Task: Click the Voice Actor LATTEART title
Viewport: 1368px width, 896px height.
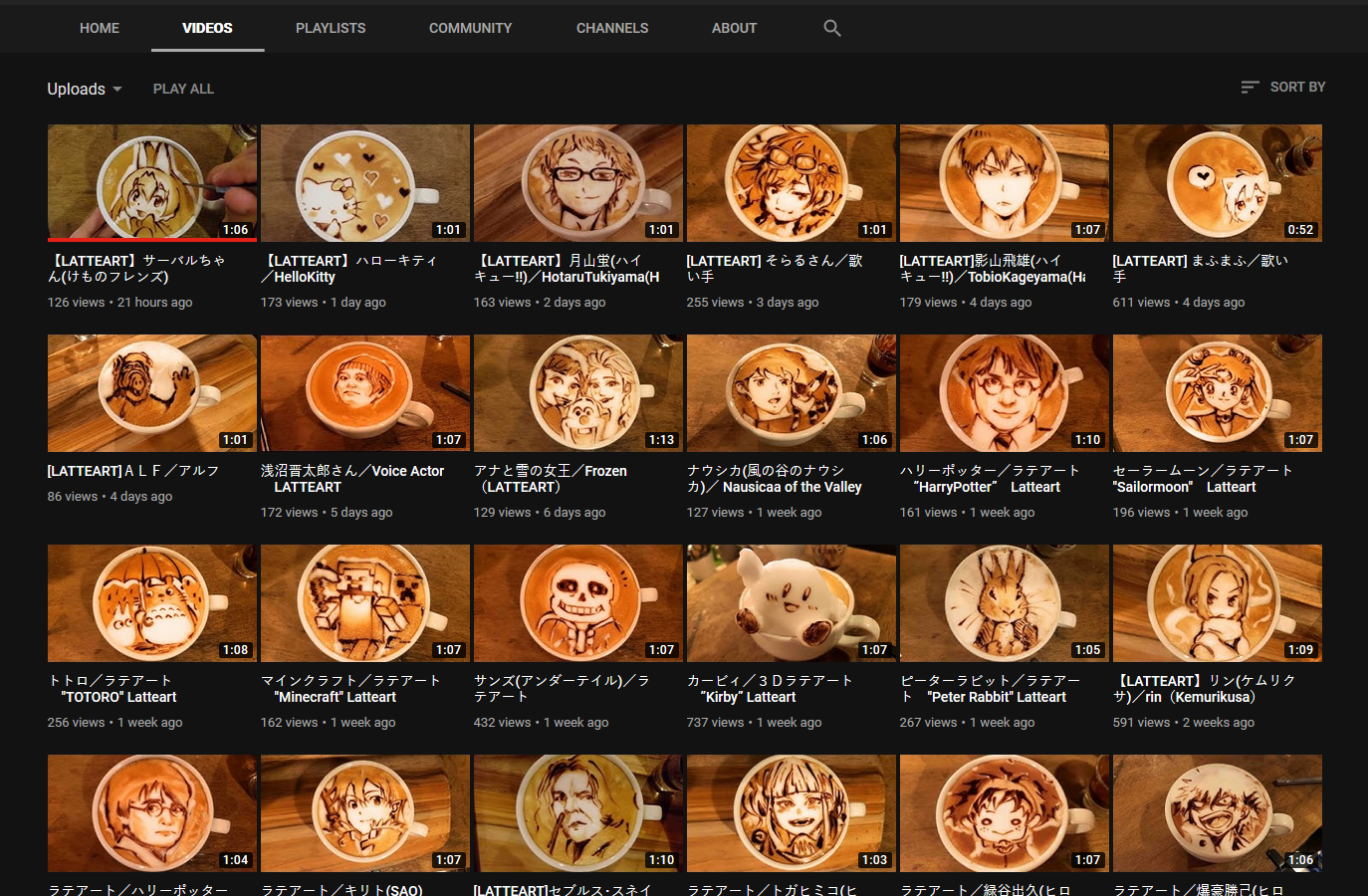Action: [x=352, y=479]
